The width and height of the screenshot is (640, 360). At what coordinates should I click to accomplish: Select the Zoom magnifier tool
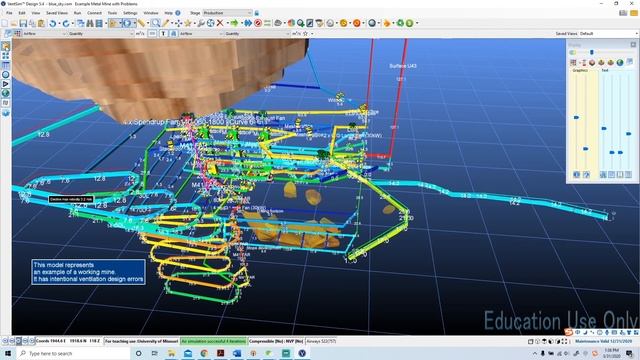pos(156,23)
